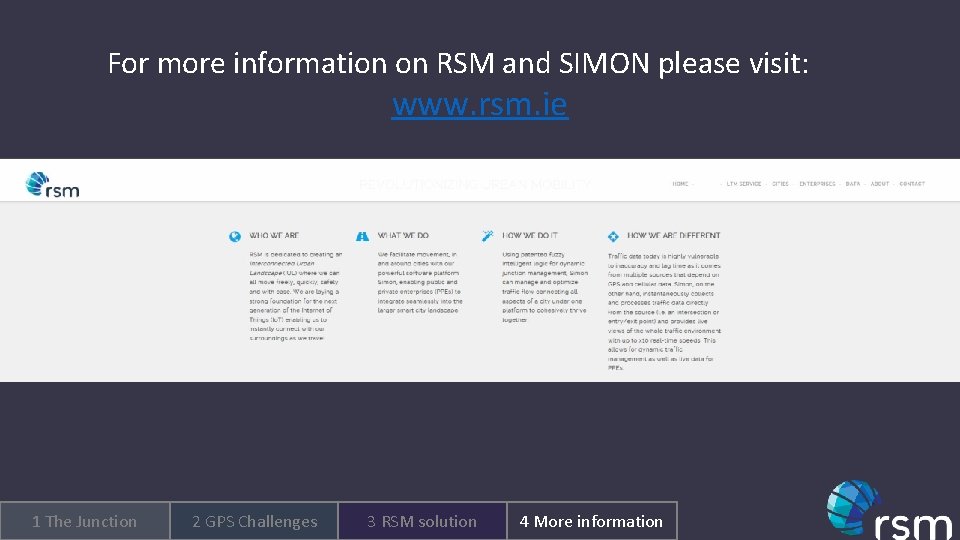Click the faint 'Revolutionizing Urban Mobility' banner text

[x=474, y=184]
